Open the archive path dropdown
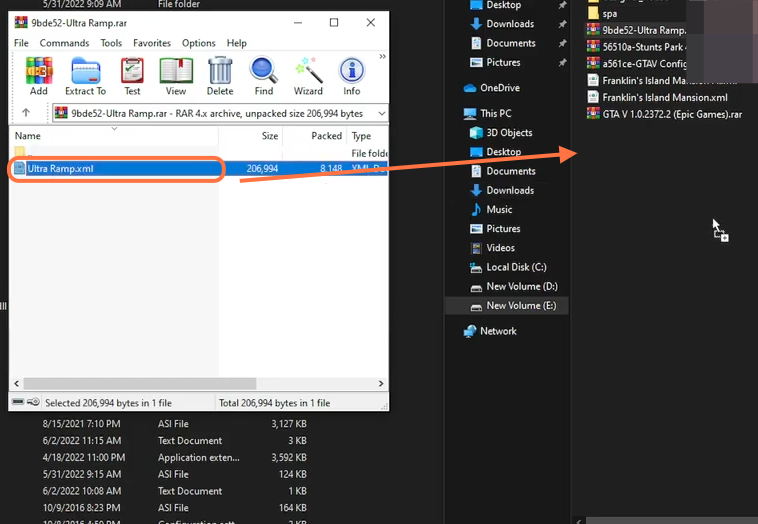The width and height of the screenshot is (758, 524). [x=382, y=114]
